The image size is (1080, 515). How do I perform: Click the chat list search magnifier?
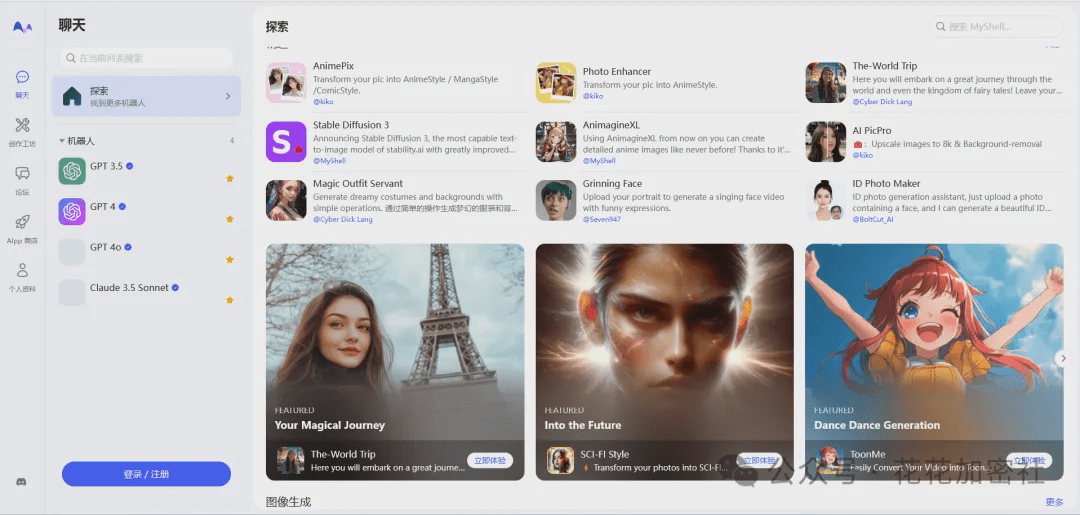[x=71, y=59]
